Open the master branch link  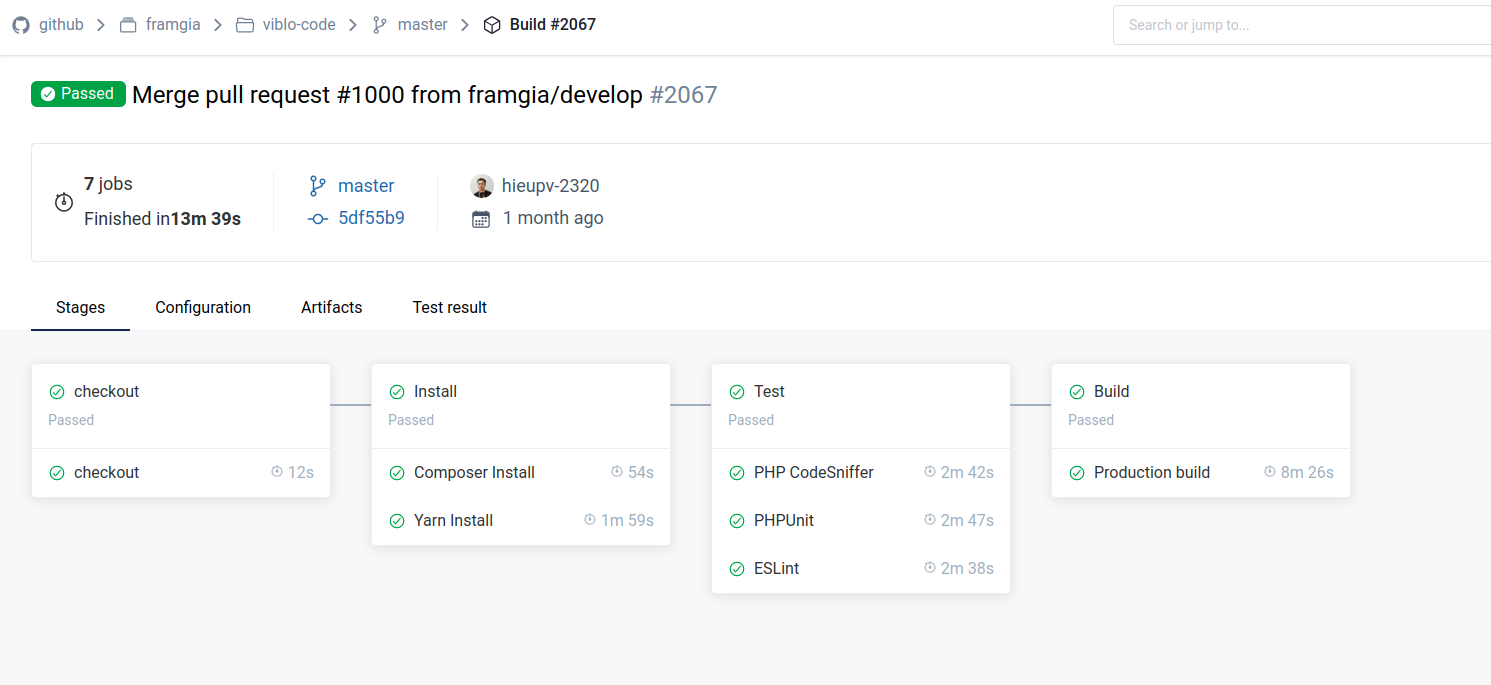click(x=366, y=186)
